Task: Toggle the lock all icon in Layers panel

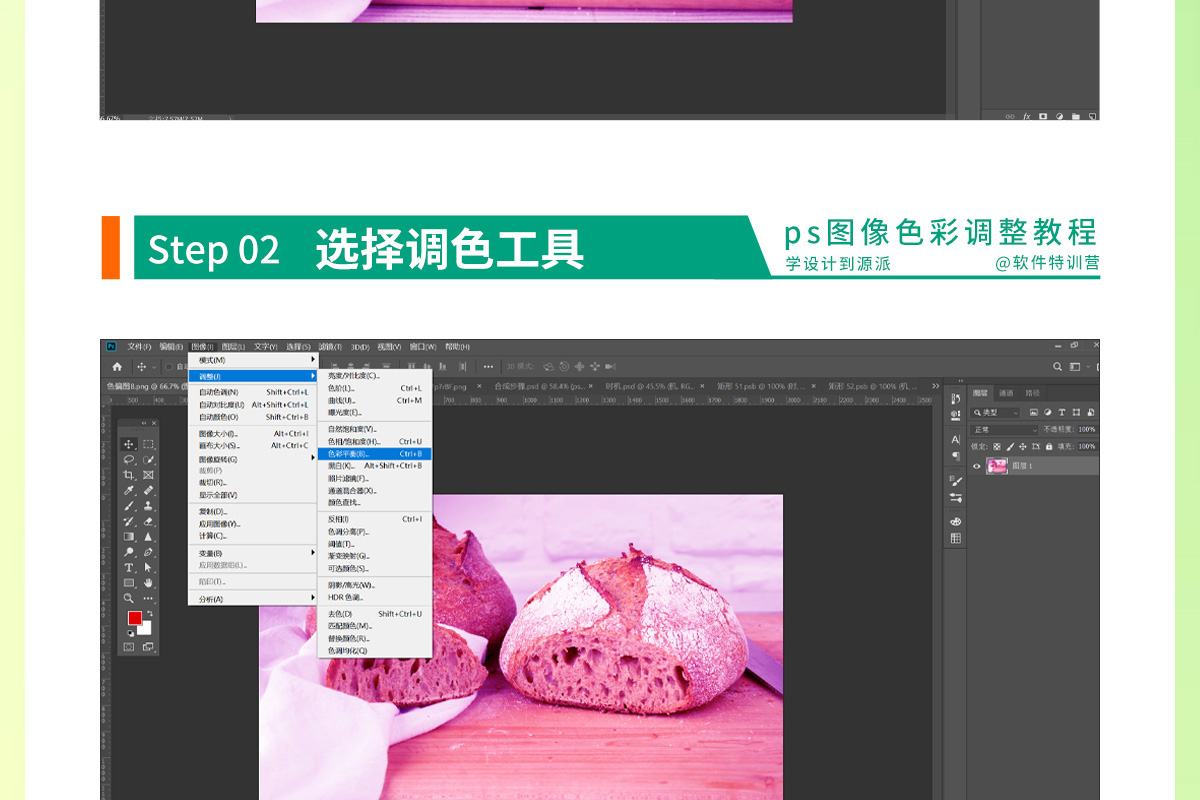Action: pyautogui.click(x=1048, y=446)
